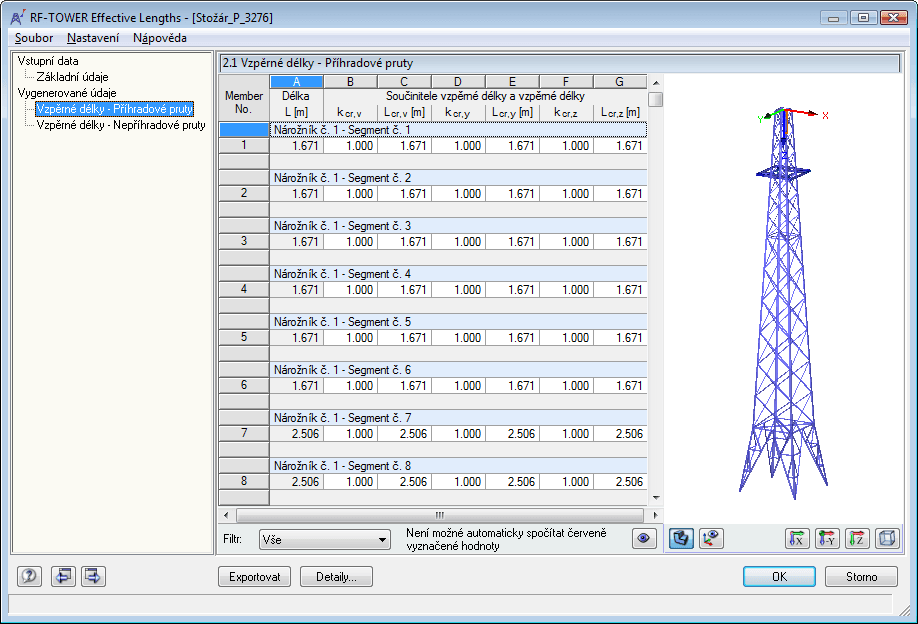Screen dimensions: 918x624
Task: Toggle the eye view mode button
Action: coord(644,539)
